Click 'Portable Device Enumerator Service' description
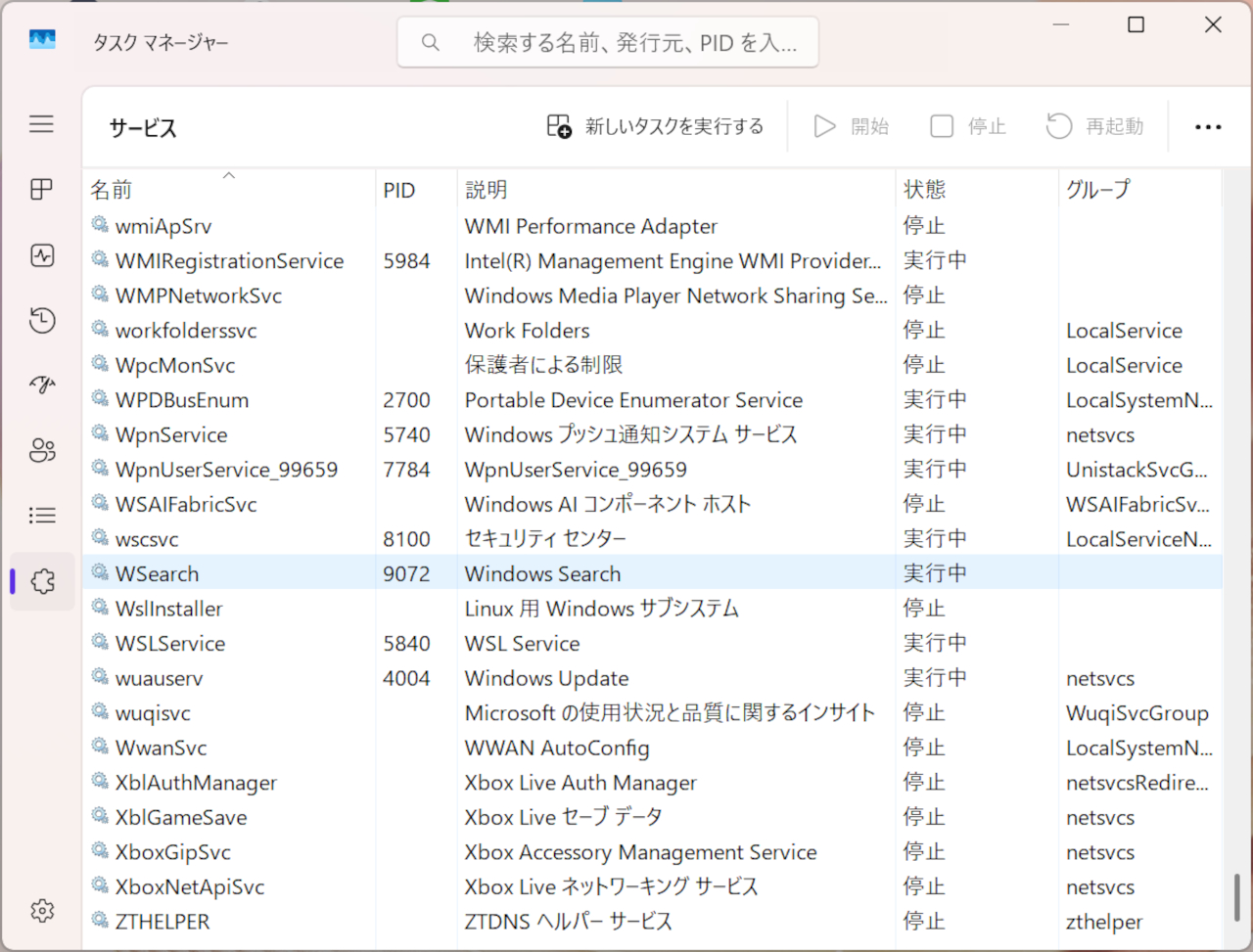 633,400
